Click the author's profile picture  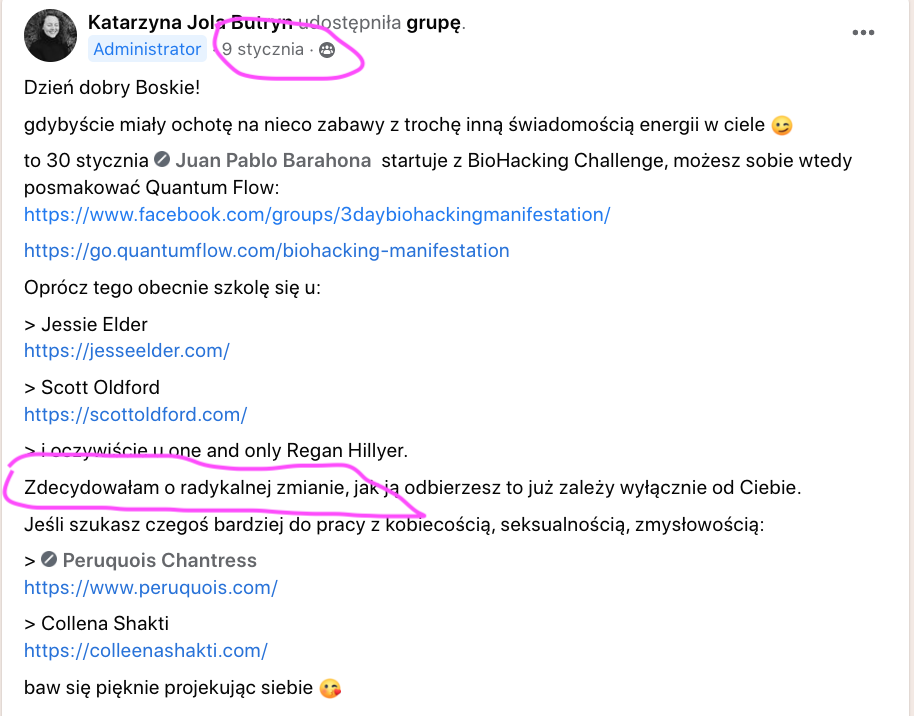pyautogui.click(x=50, y=35)
